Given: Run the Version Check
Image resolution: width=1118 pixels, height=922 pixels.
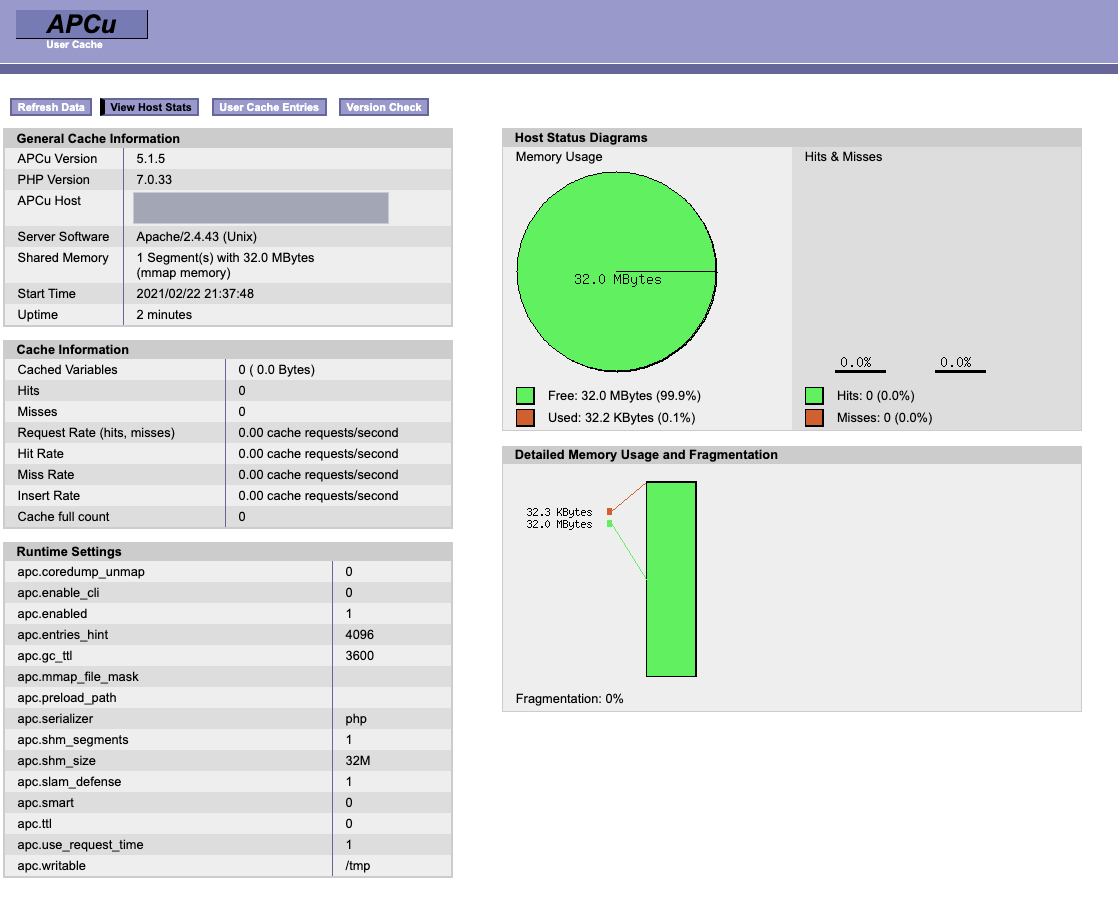Looking at the screenshot, I should pyautogui.click(x=383, y=107).
